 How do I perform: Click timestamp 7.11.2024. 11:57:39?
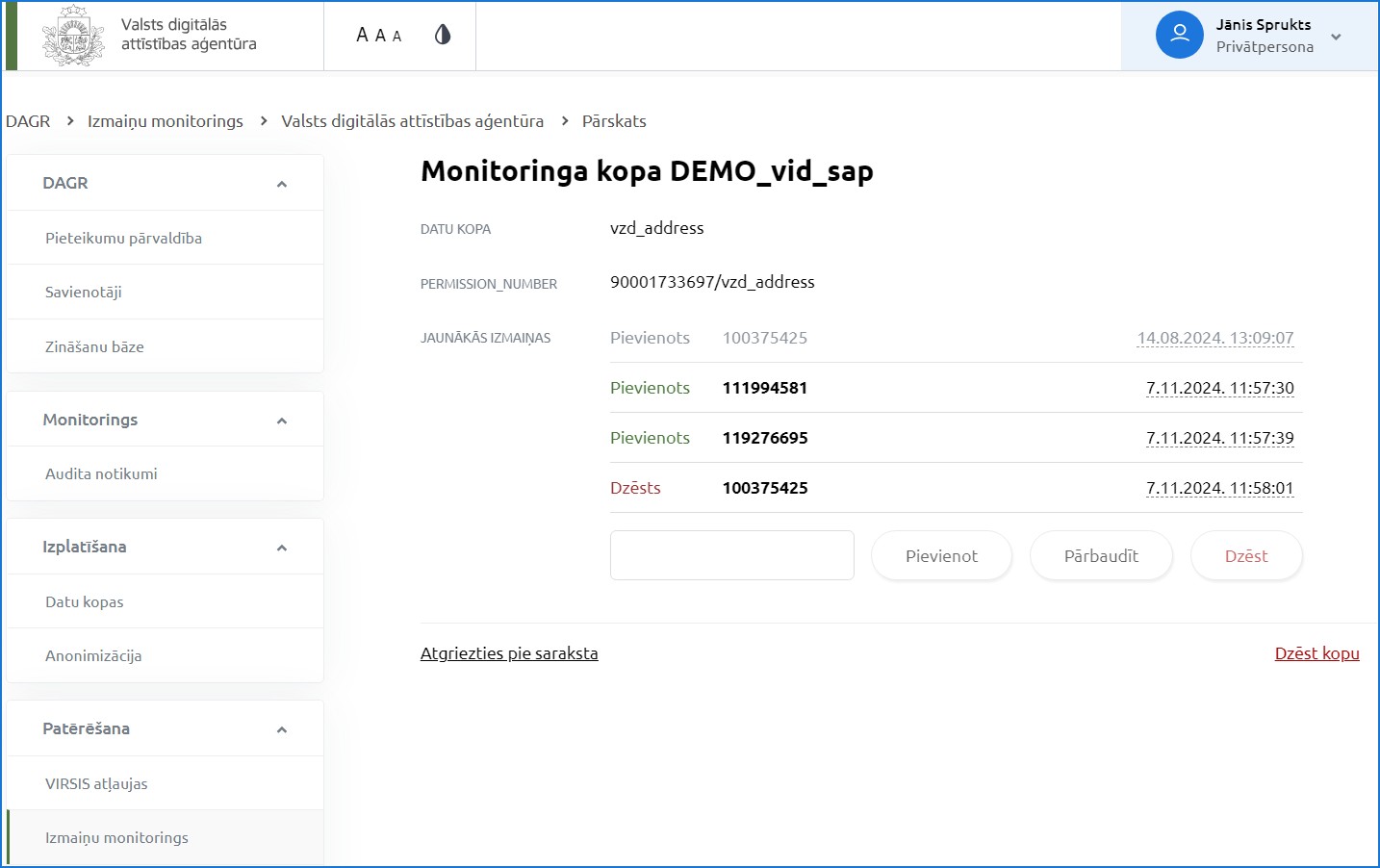click(1220, 438)
